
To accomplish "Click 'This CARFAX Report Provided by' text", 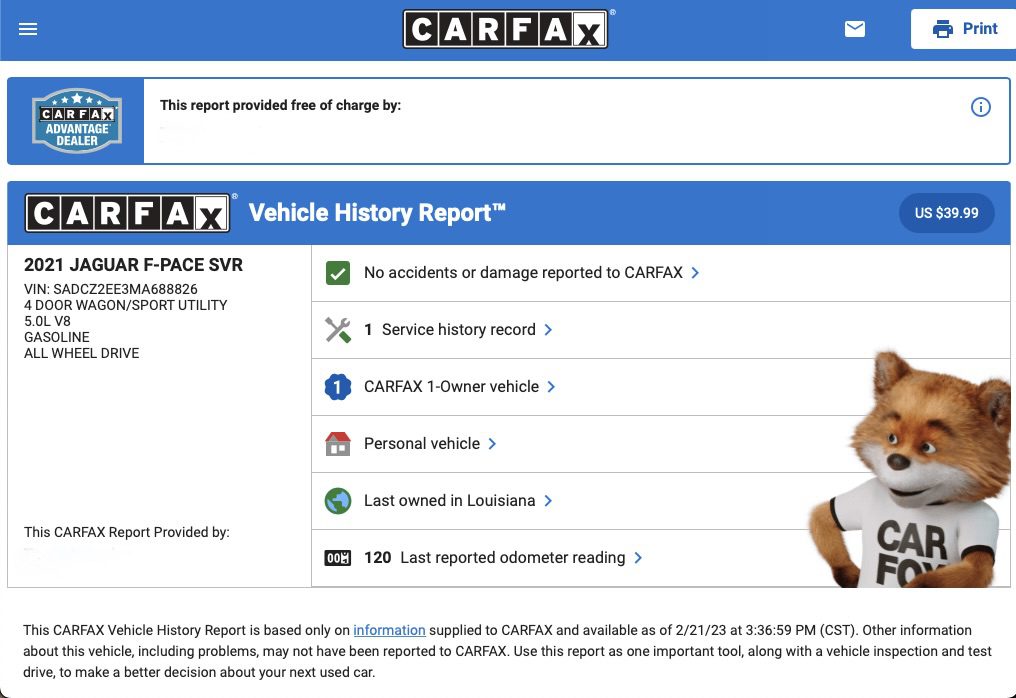I will point(127,532).
